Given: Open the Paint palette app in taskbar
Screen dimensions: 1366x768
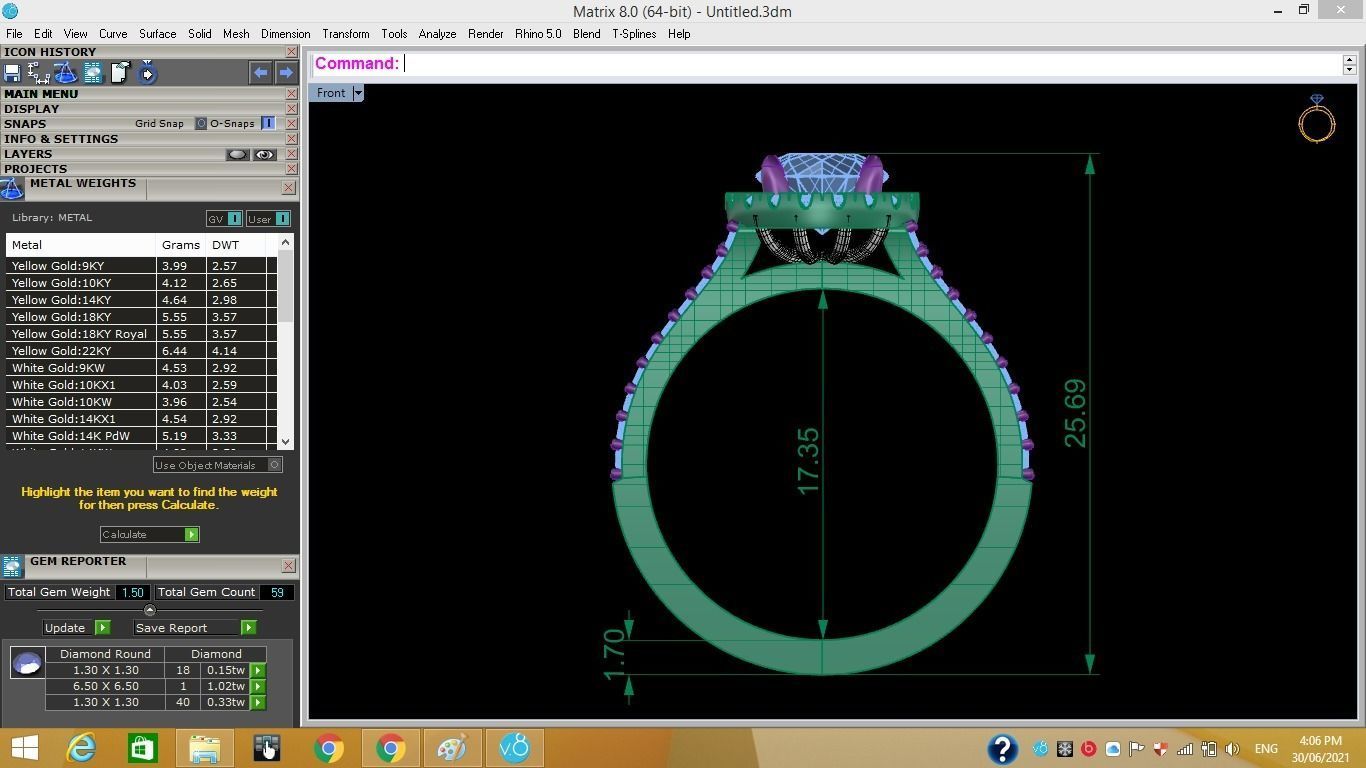Looking at the screenshot, I should [x=452, y=748].
